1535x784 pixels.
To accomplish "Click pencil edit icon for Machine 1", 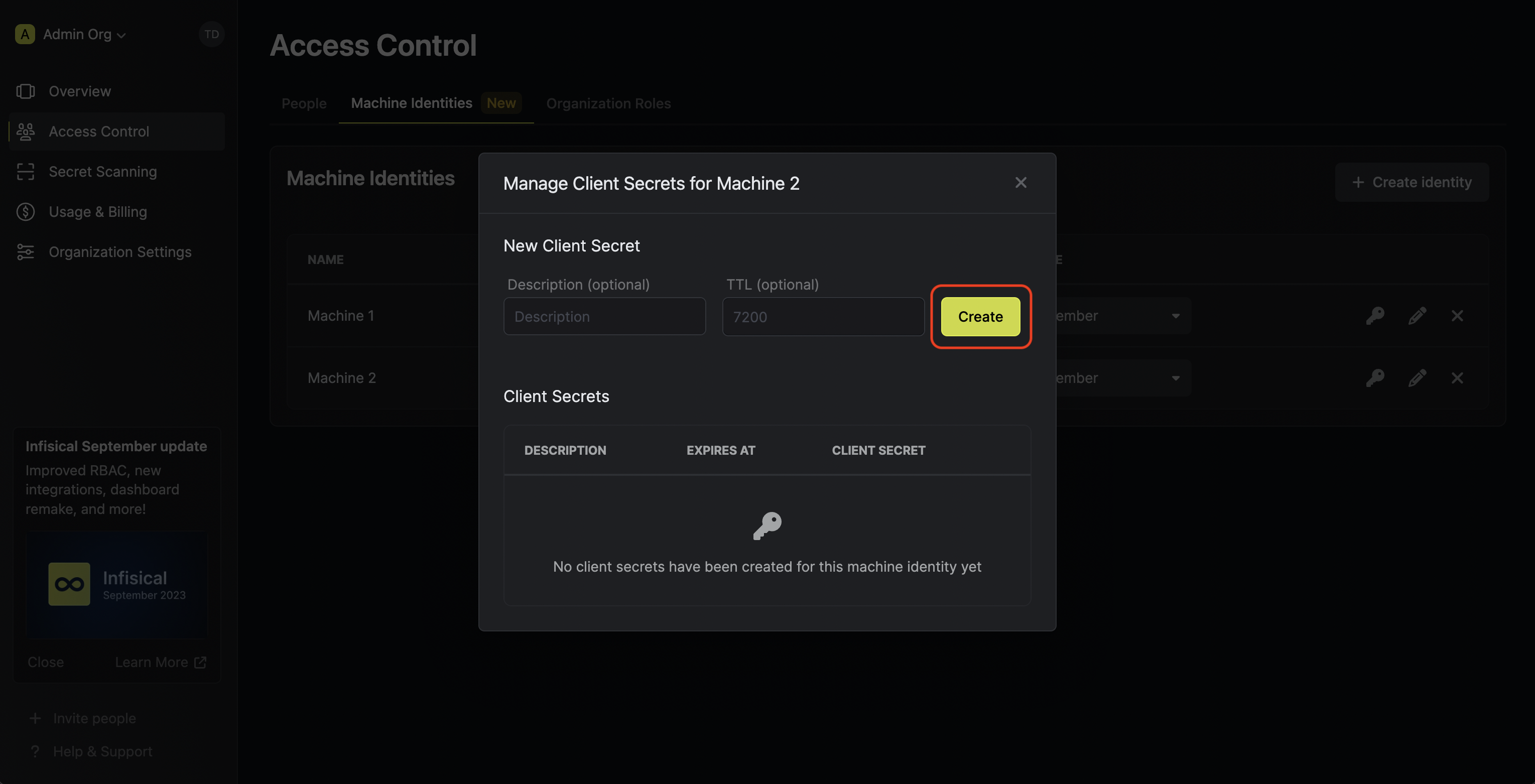I will 1417,316.
